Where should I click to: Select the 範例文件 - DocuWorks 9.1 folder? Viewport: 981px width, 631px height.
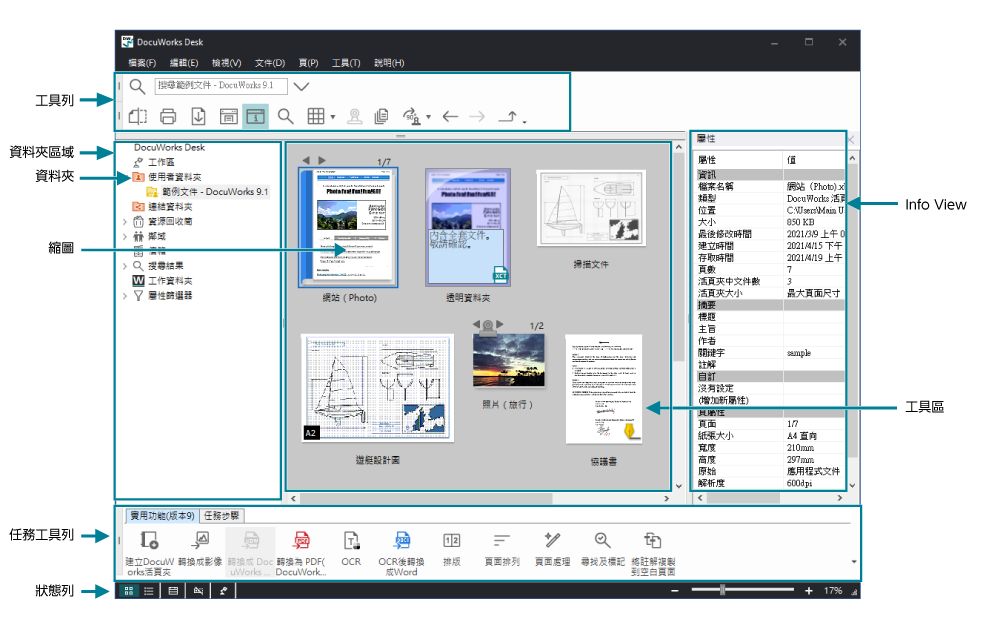[x=215, y=192]
